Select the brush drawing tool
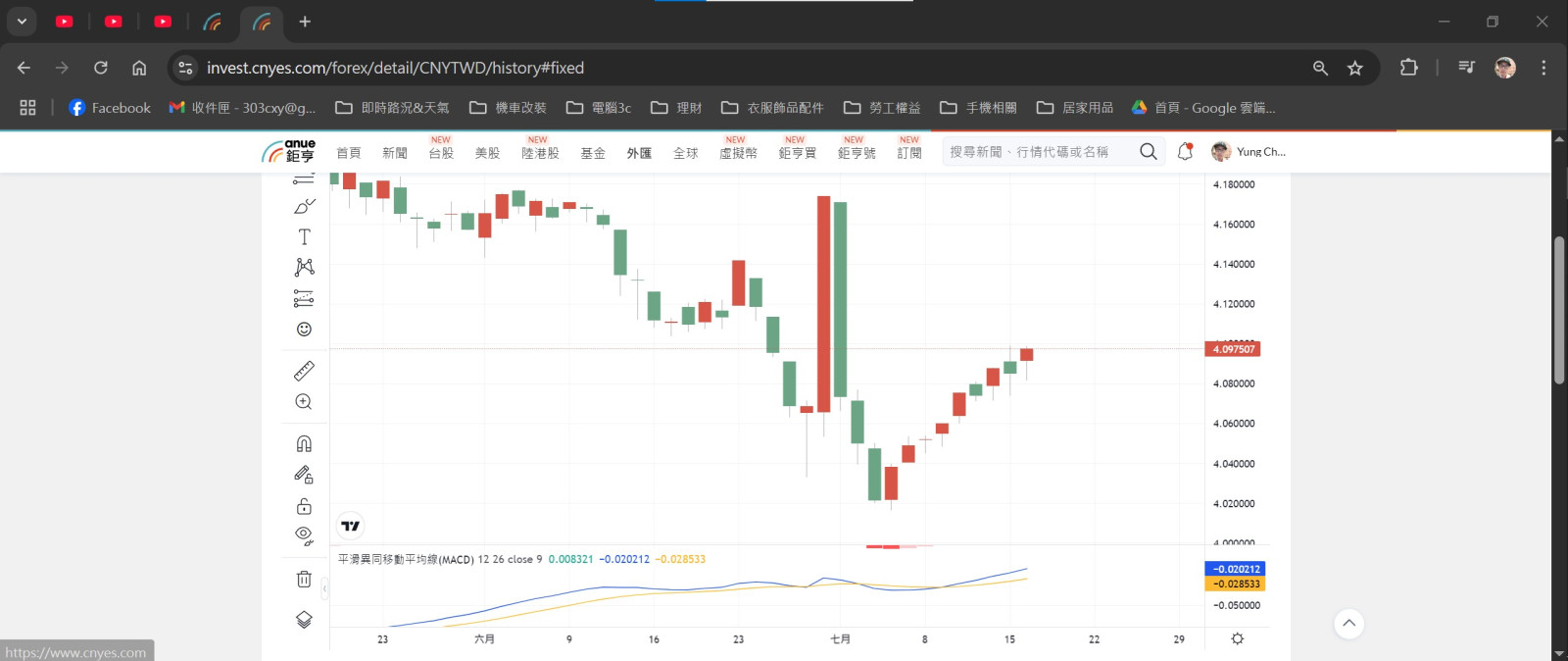The height and width of the screenshot is (661, 1568). point(304,207)
